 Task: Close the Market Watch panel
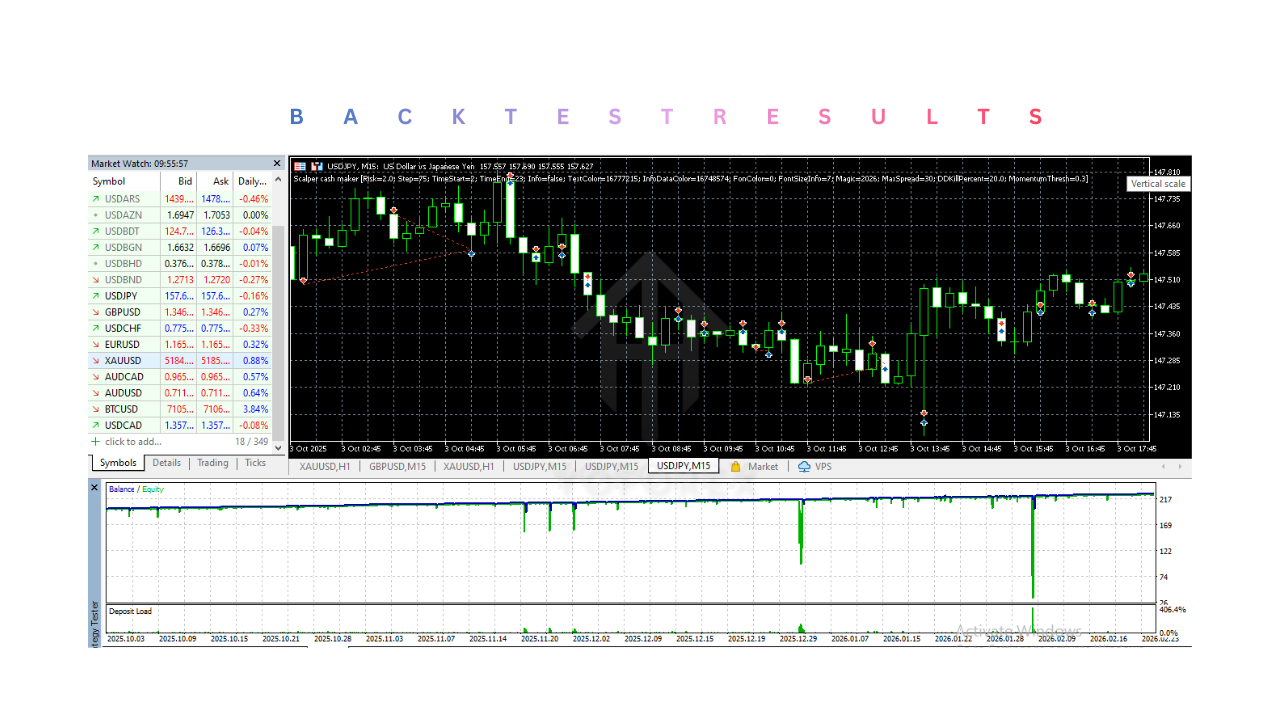tap(277, 163)
